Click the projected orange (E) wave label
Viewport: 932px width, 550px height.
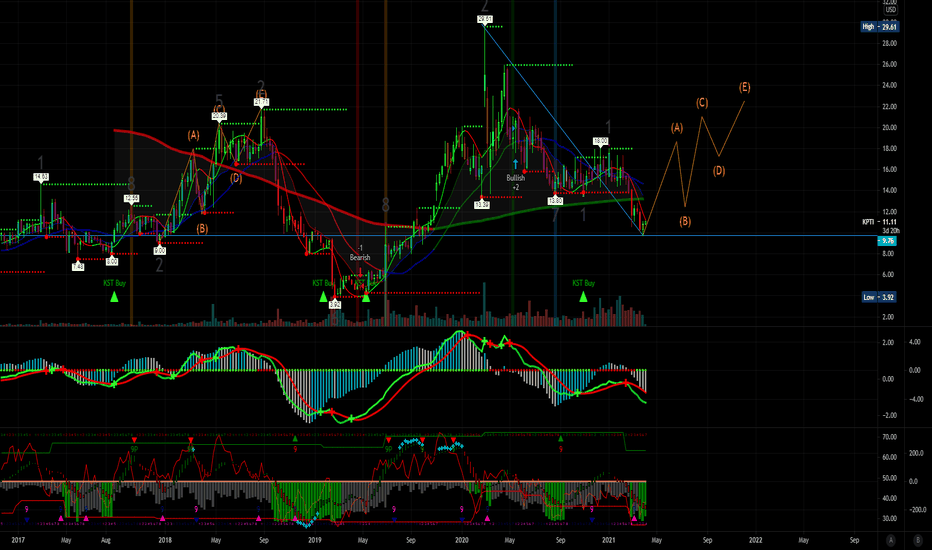point(744,87)
